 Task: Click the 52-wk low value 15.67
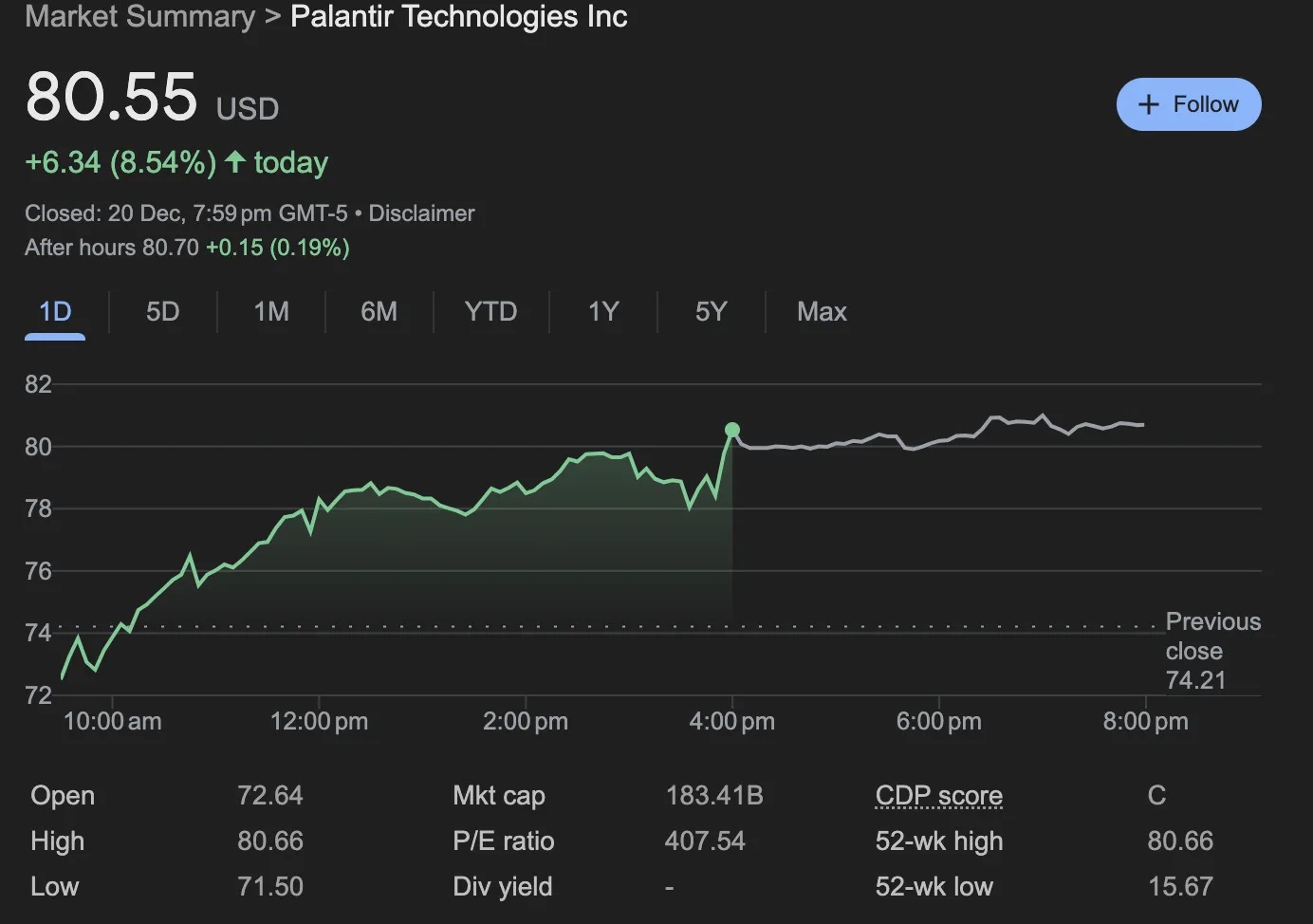coord(1180,887)
